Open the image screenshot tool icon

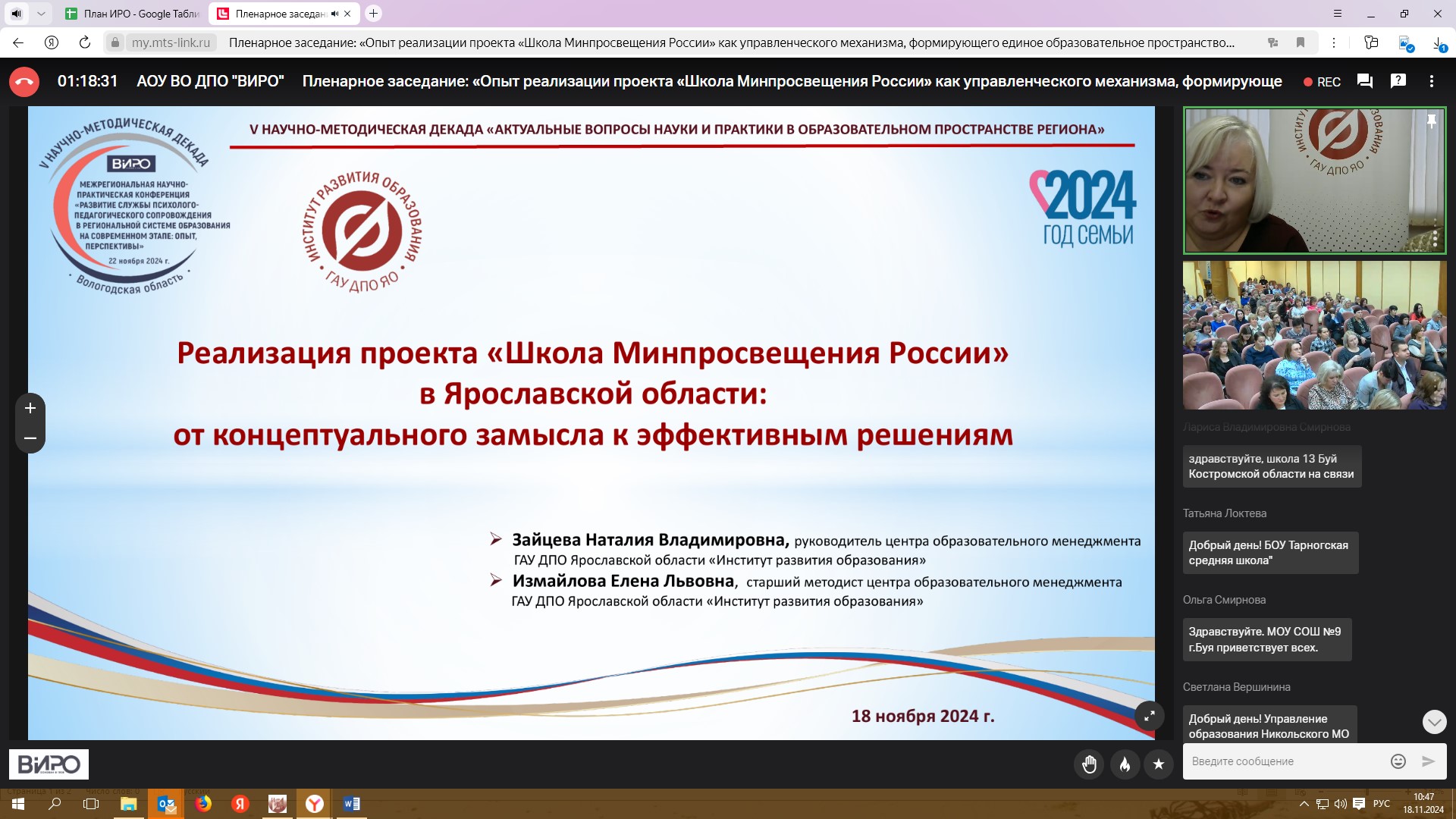point(1405,44)
